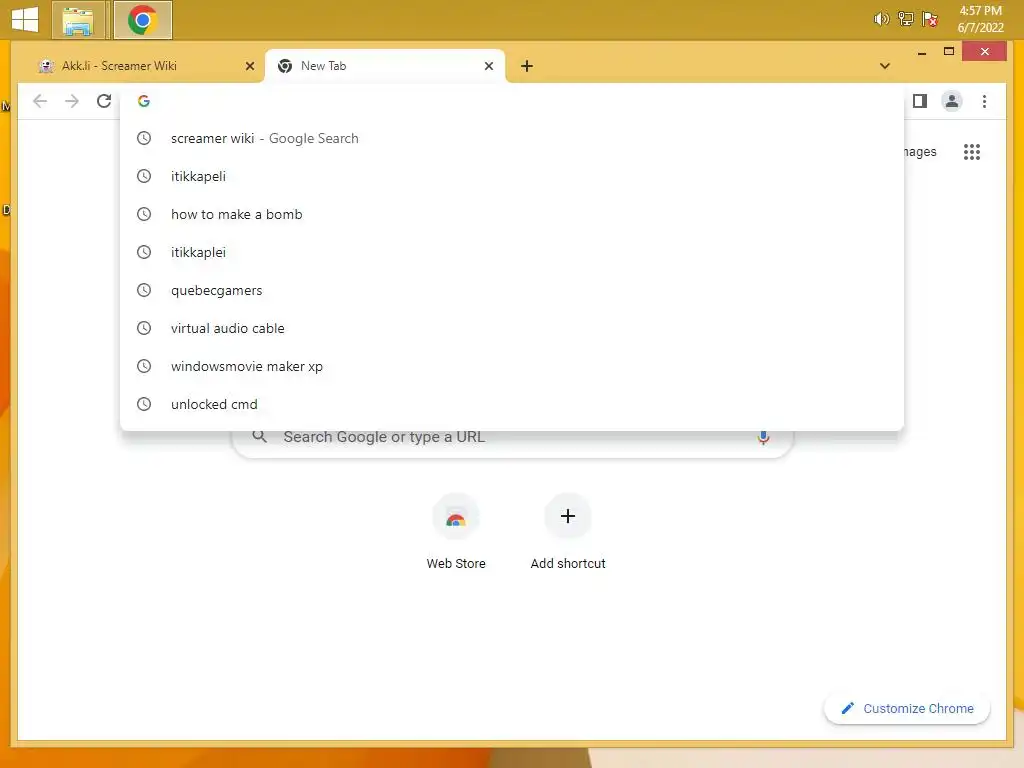
Task: Select the 'itikkaplei' suggestion
Action: click(512, 252)
